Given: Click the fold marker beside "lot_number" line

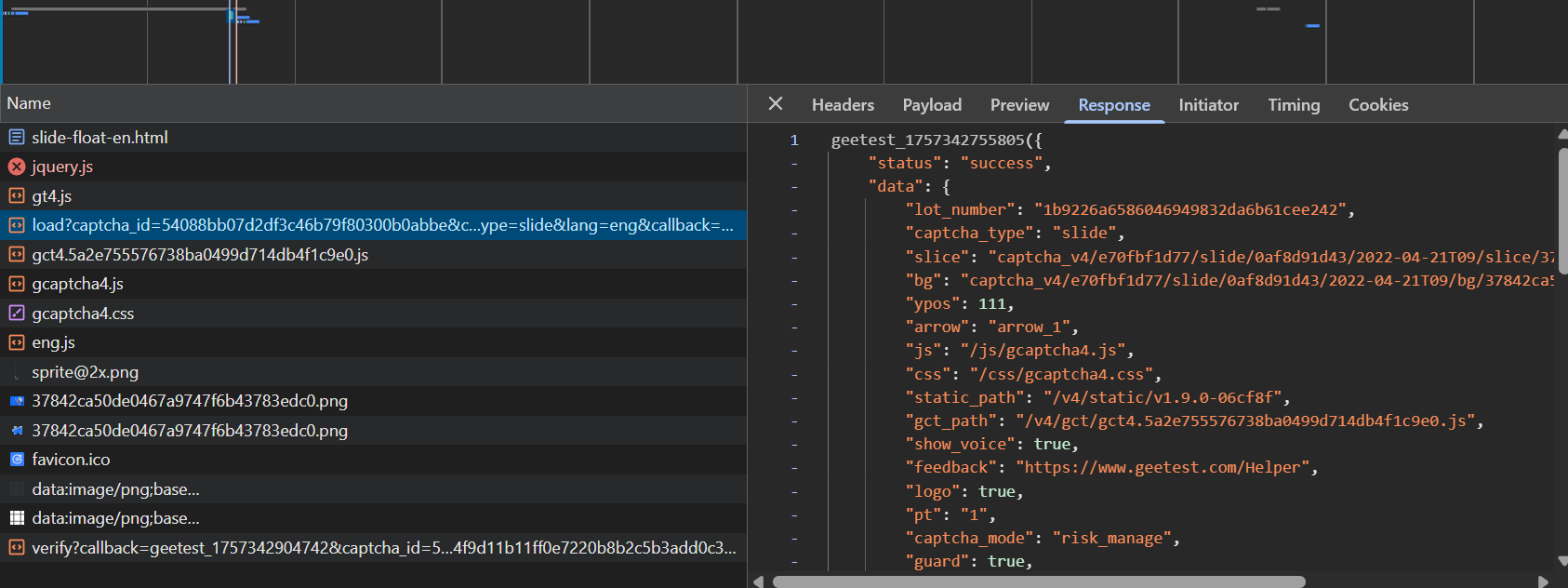Looking at the screenshot, I should [794, 210].
